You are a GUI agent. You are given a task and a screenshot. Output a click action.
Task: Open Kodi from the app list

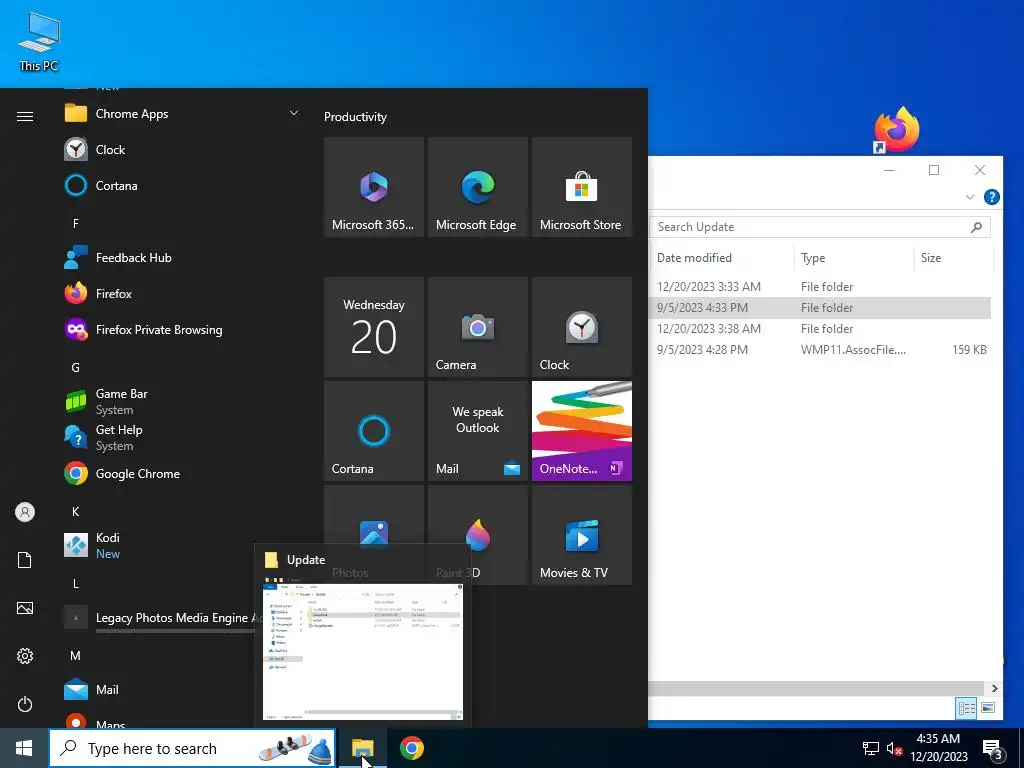tap(92, 545)
